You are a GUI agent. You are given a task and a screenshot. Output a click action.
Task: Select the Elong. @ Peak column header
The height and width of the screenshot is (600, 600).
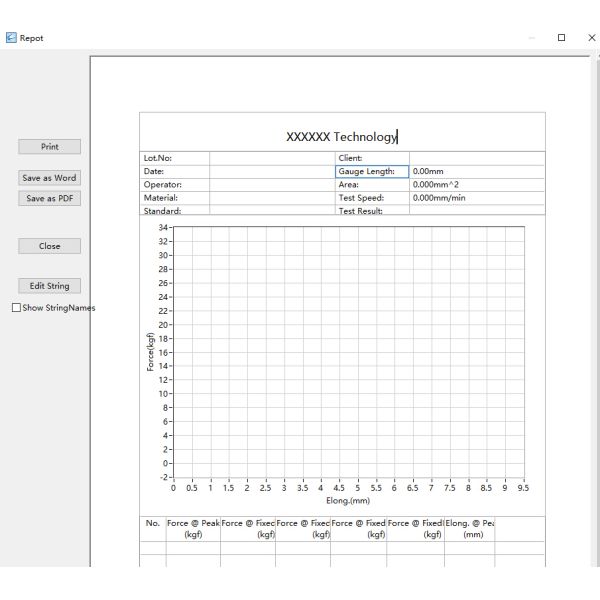[469, 529]
